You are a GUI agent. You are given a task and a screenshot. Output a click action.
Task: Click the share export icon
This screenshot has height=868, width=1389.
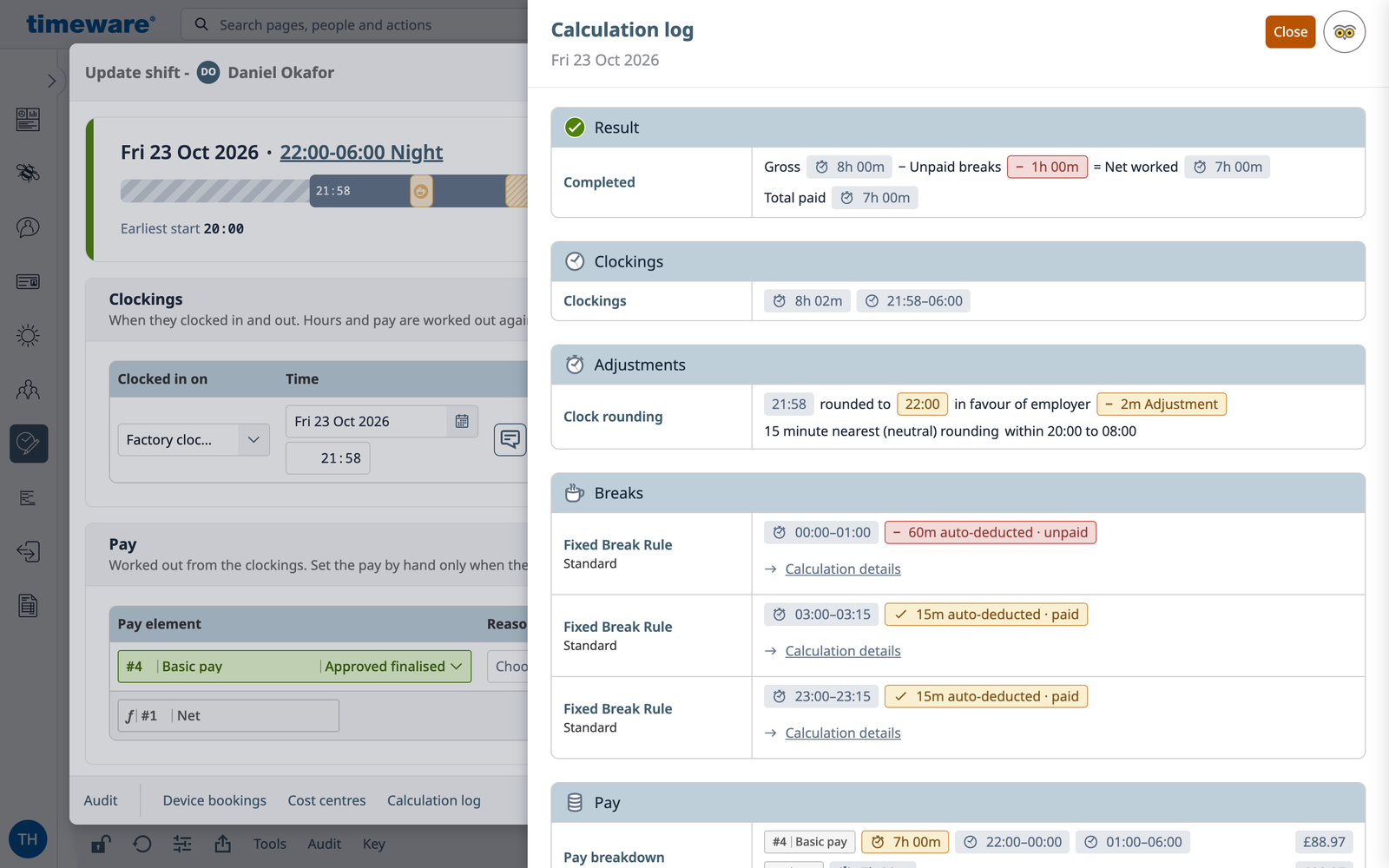tap(223, 844)
